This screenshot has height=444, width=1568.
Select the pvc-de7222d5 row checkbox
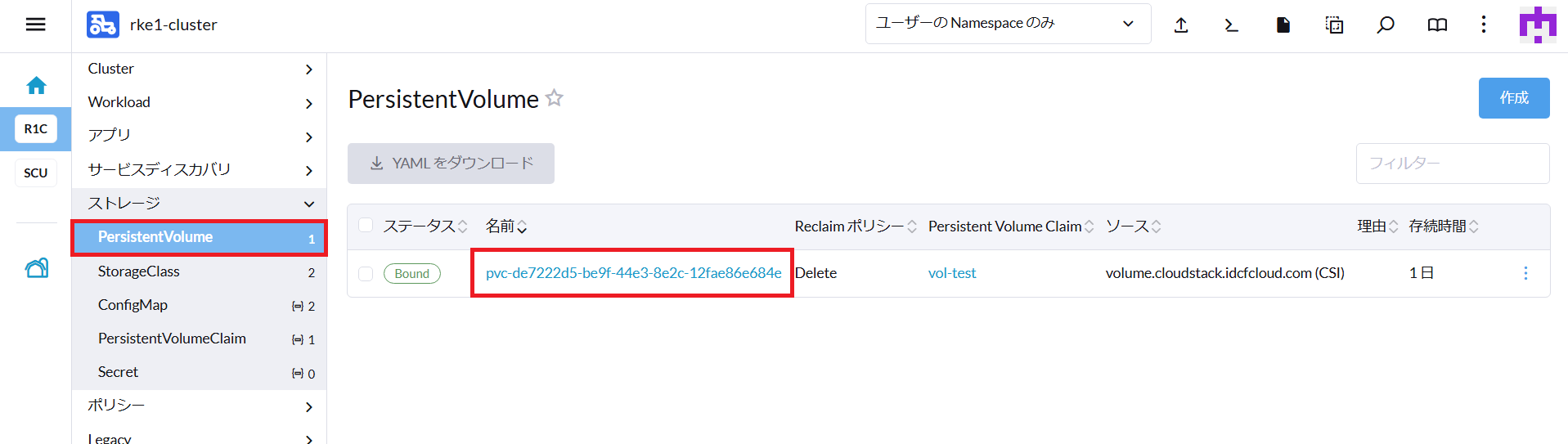coord(366,274)
